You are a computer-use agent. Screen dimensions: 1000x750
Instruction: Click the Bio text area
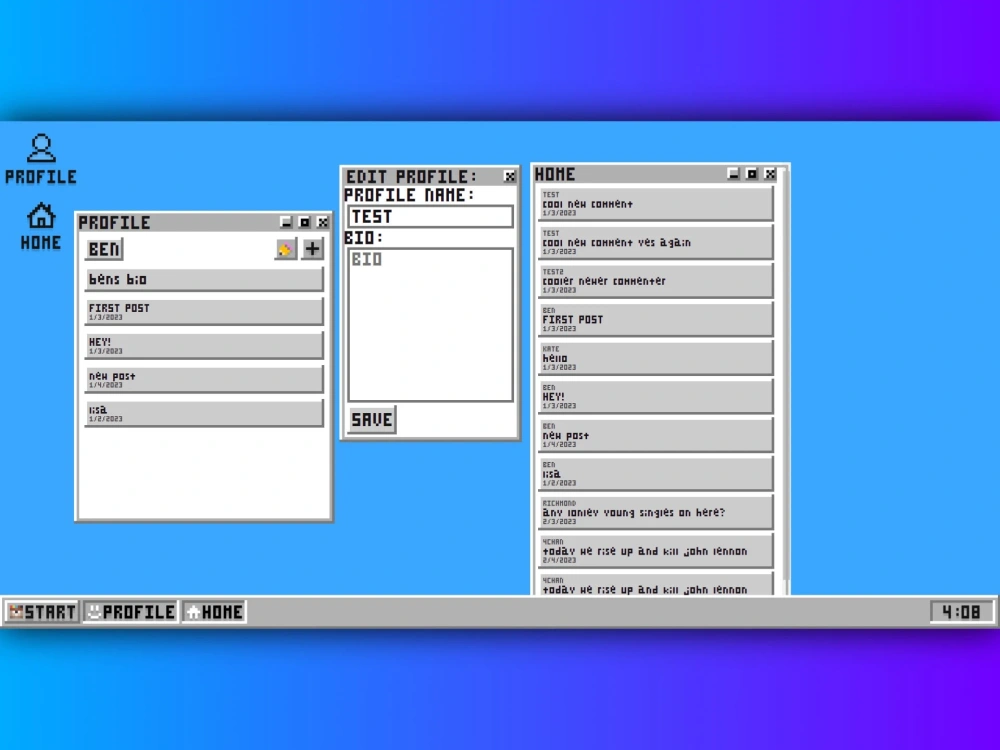(x=430, y=325)
